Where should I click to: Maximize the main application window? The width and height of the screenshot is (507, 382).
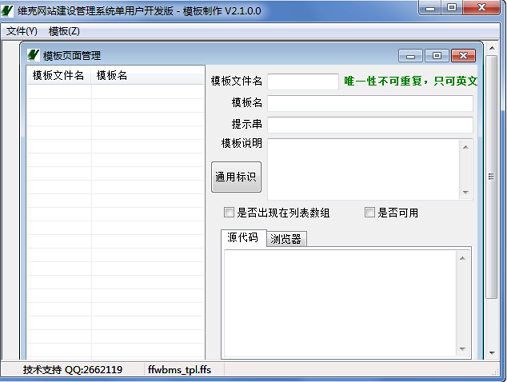(x=452, y=8)
